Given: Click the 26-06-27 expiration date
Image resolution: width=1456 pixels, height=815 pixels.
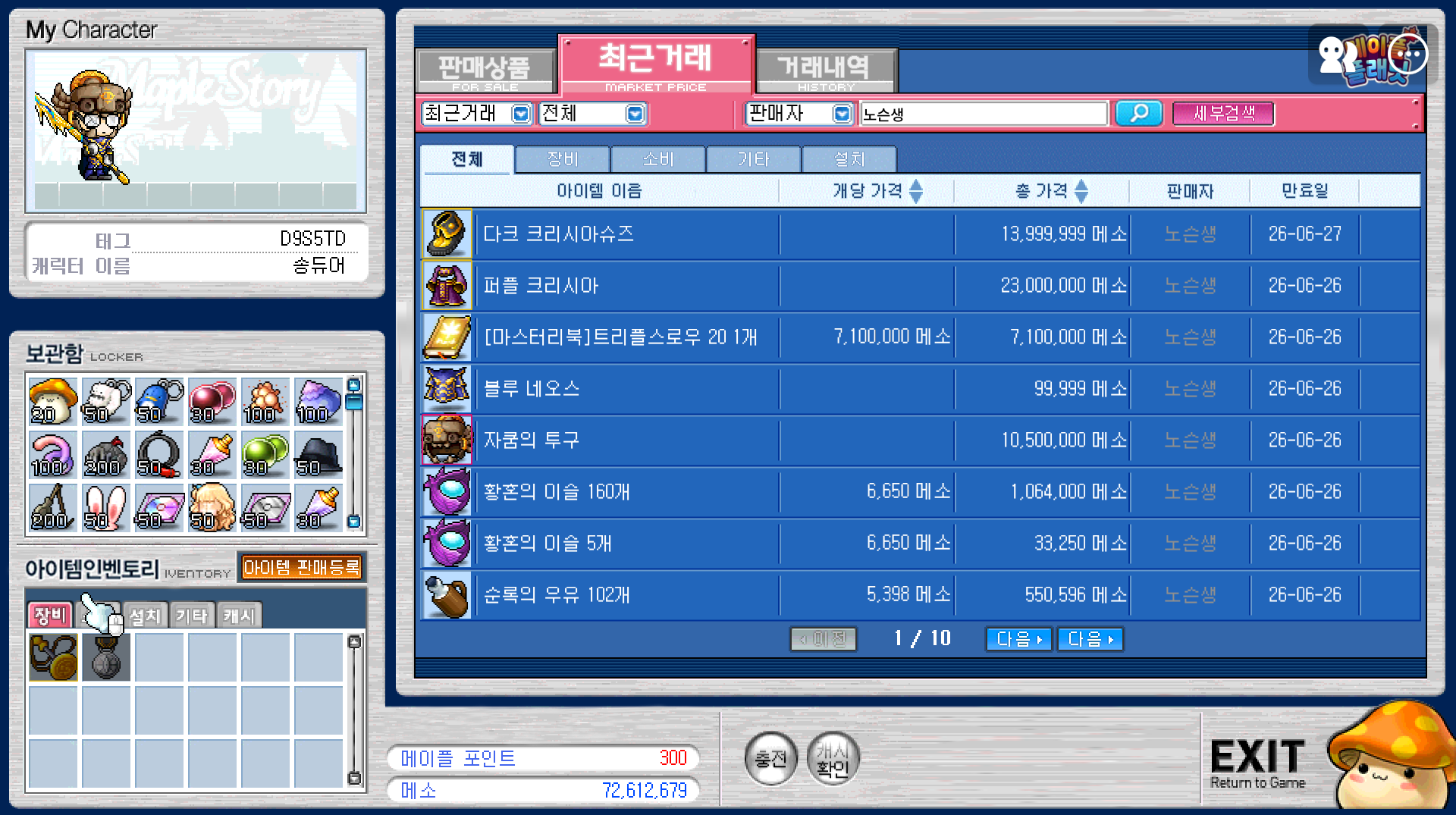Looking at the screenshot, I should pos(1304,234).
